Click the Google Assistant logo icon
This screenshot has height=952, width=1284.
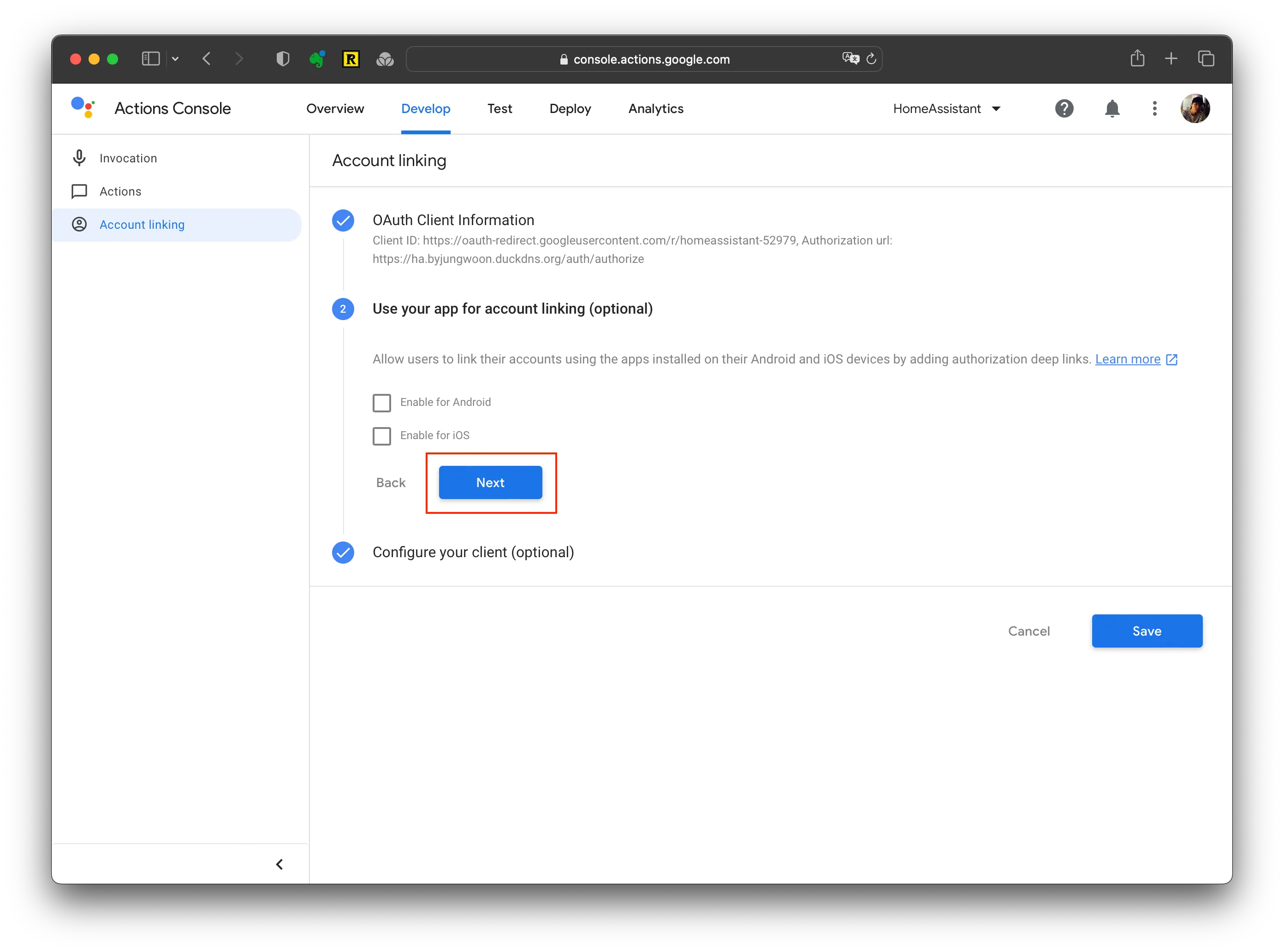tap(83, 108)
